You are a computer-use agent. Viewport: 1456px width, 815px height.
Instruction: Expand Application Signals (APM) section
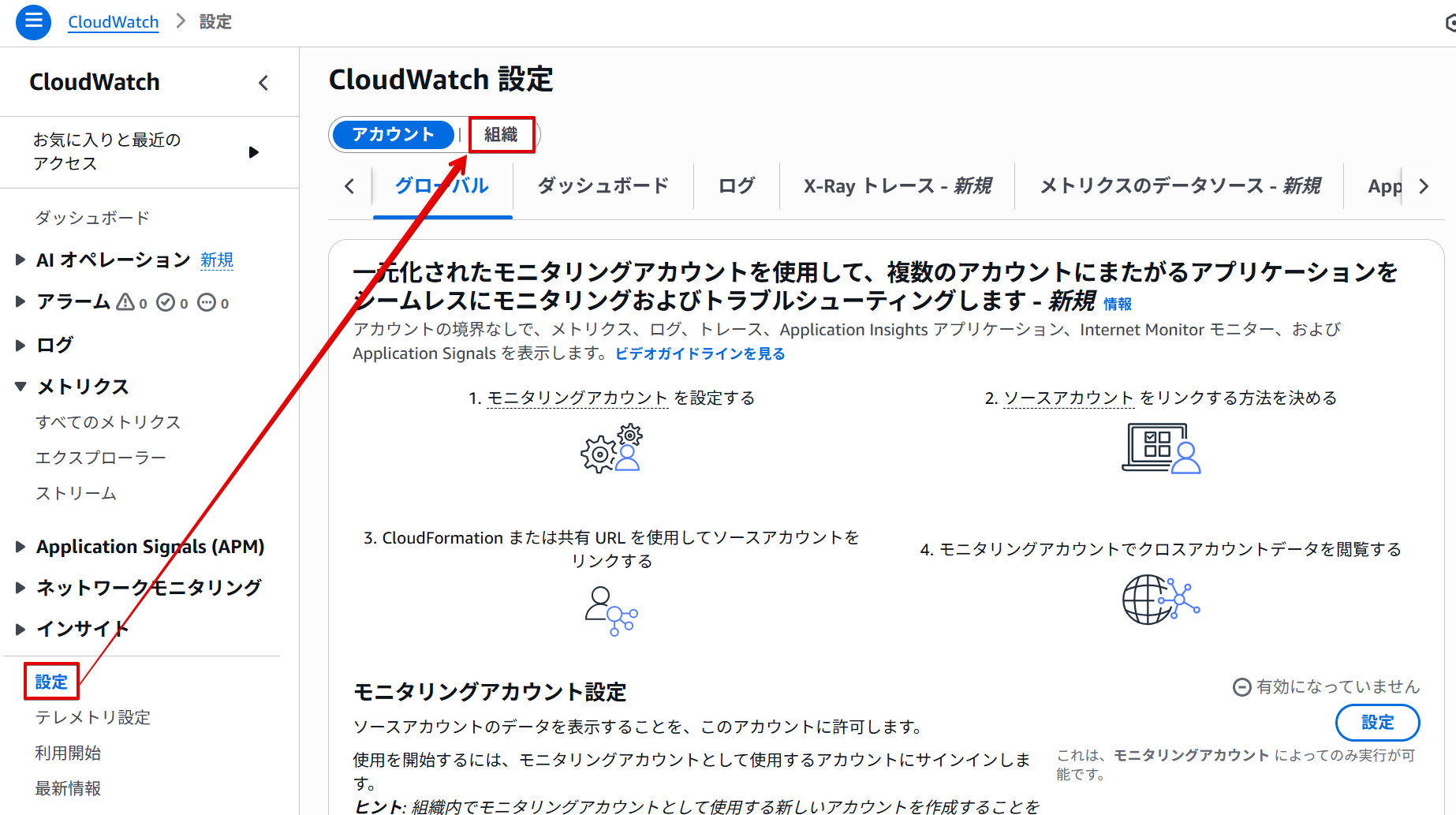pyautogui.click(x=21, y=547)
